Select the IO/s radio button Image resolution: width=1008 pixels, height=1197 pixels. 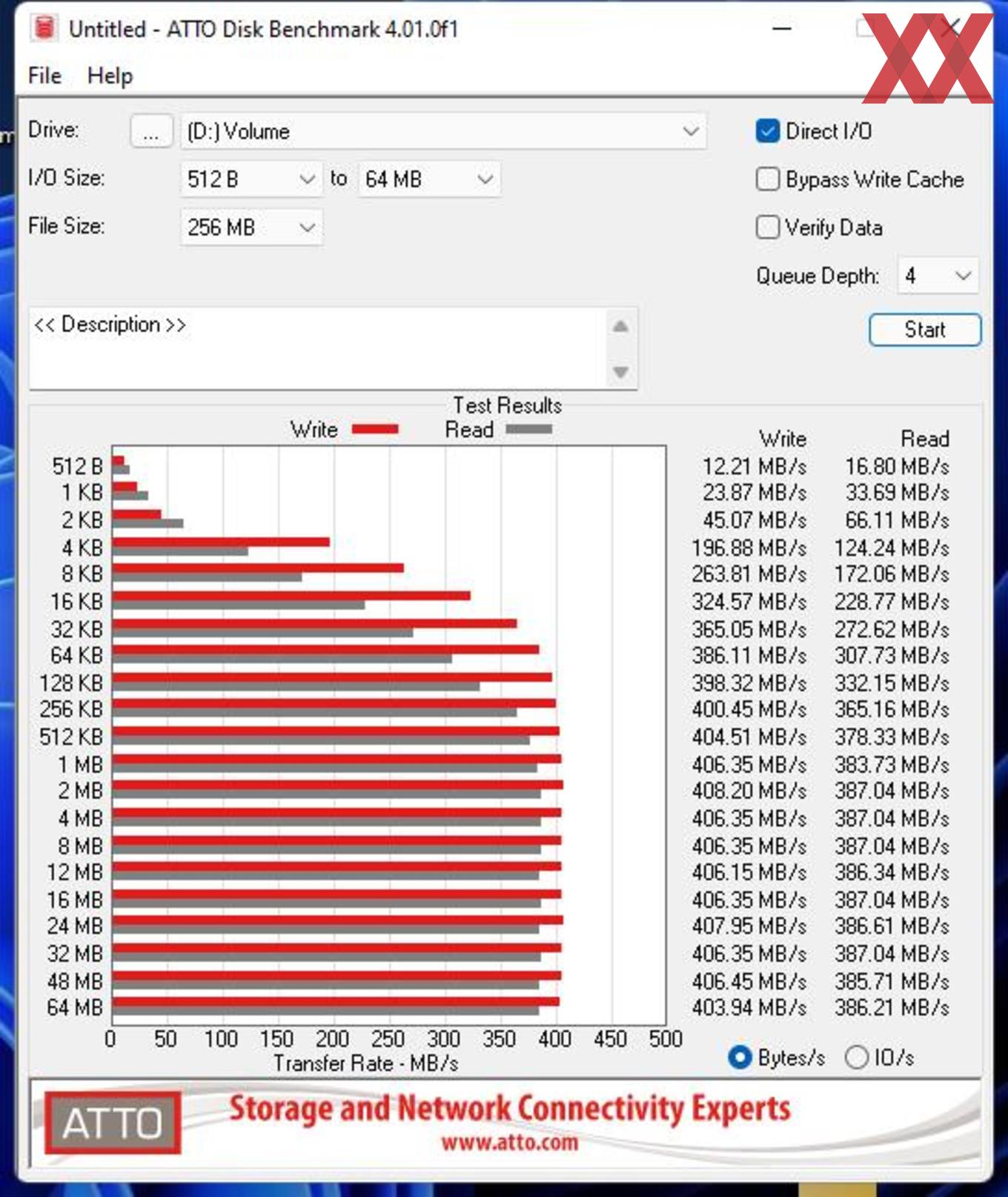(856, 1057)
